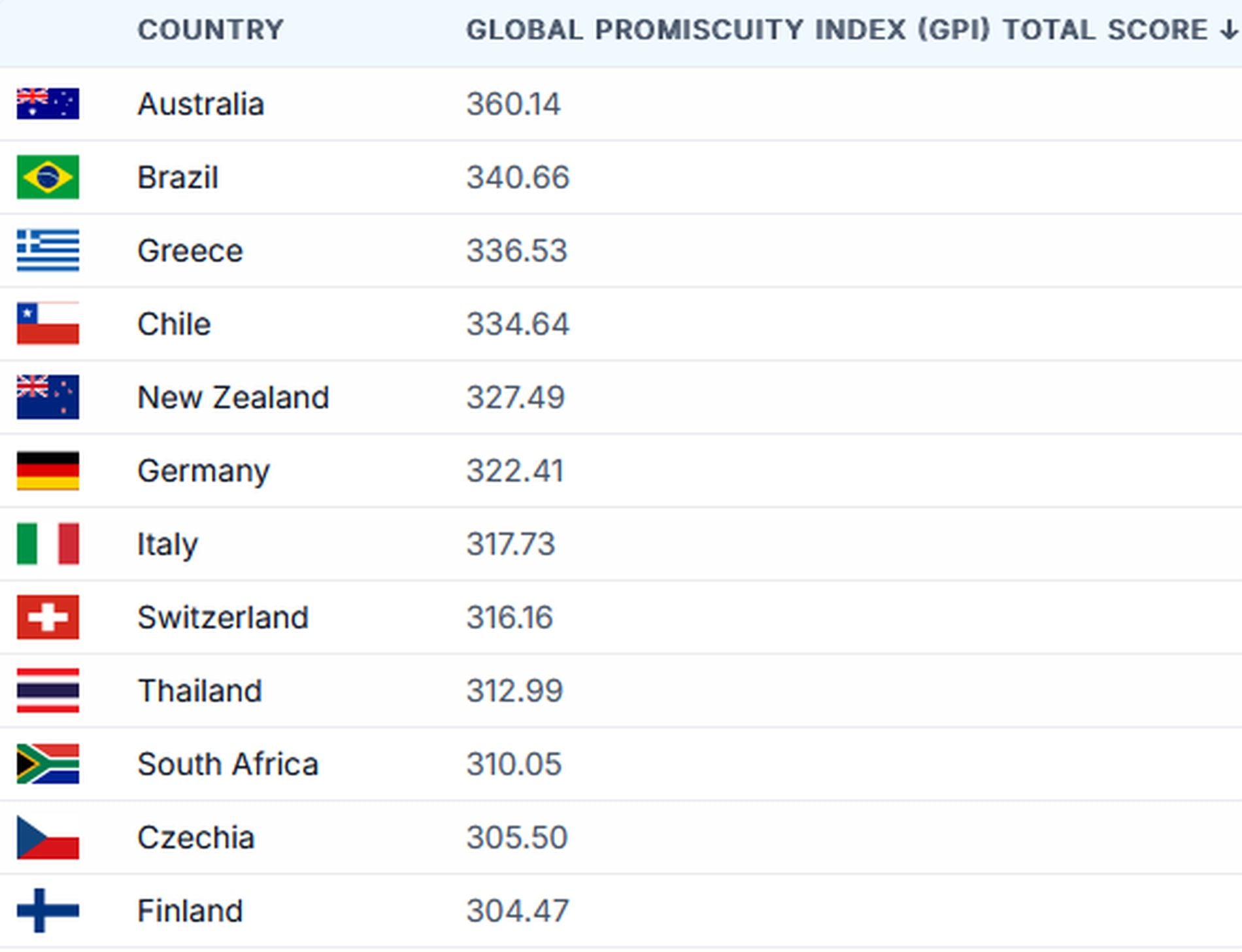Viewport: 1242px width, 952px height.
Task: Click the Thailand flag icon
Action: click(x=48, y=690)
